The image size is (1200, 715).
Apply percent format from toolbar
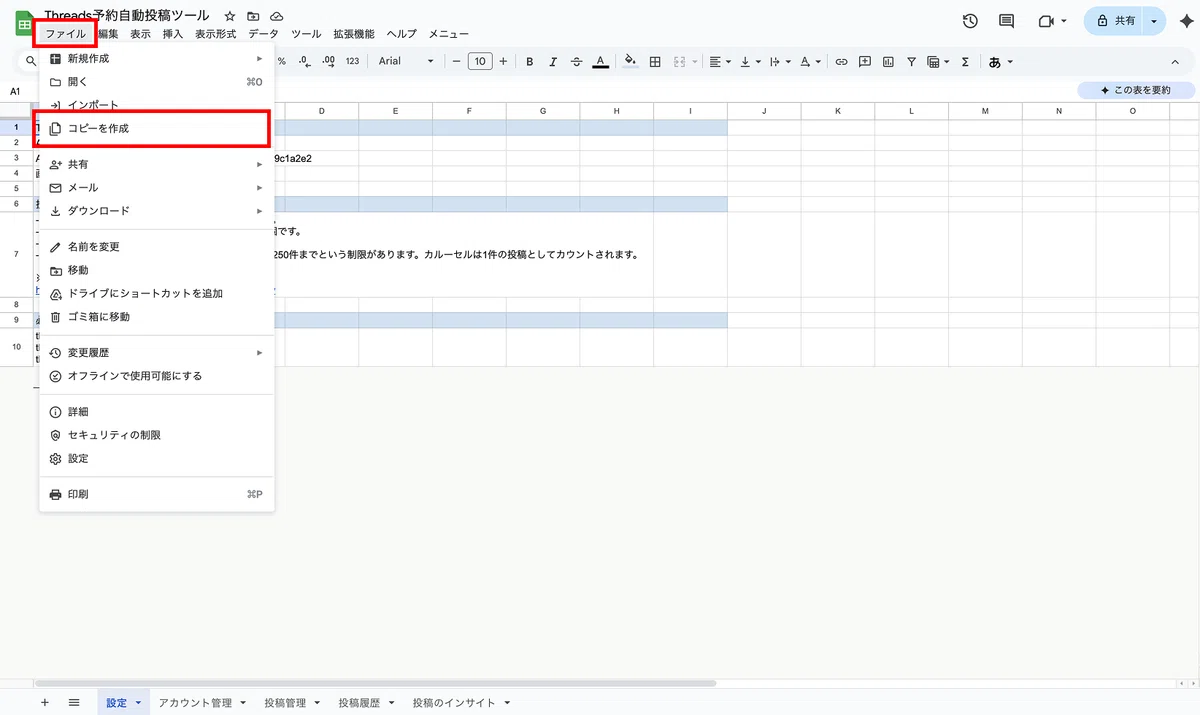pyautogui.click(x=282, y=61)
